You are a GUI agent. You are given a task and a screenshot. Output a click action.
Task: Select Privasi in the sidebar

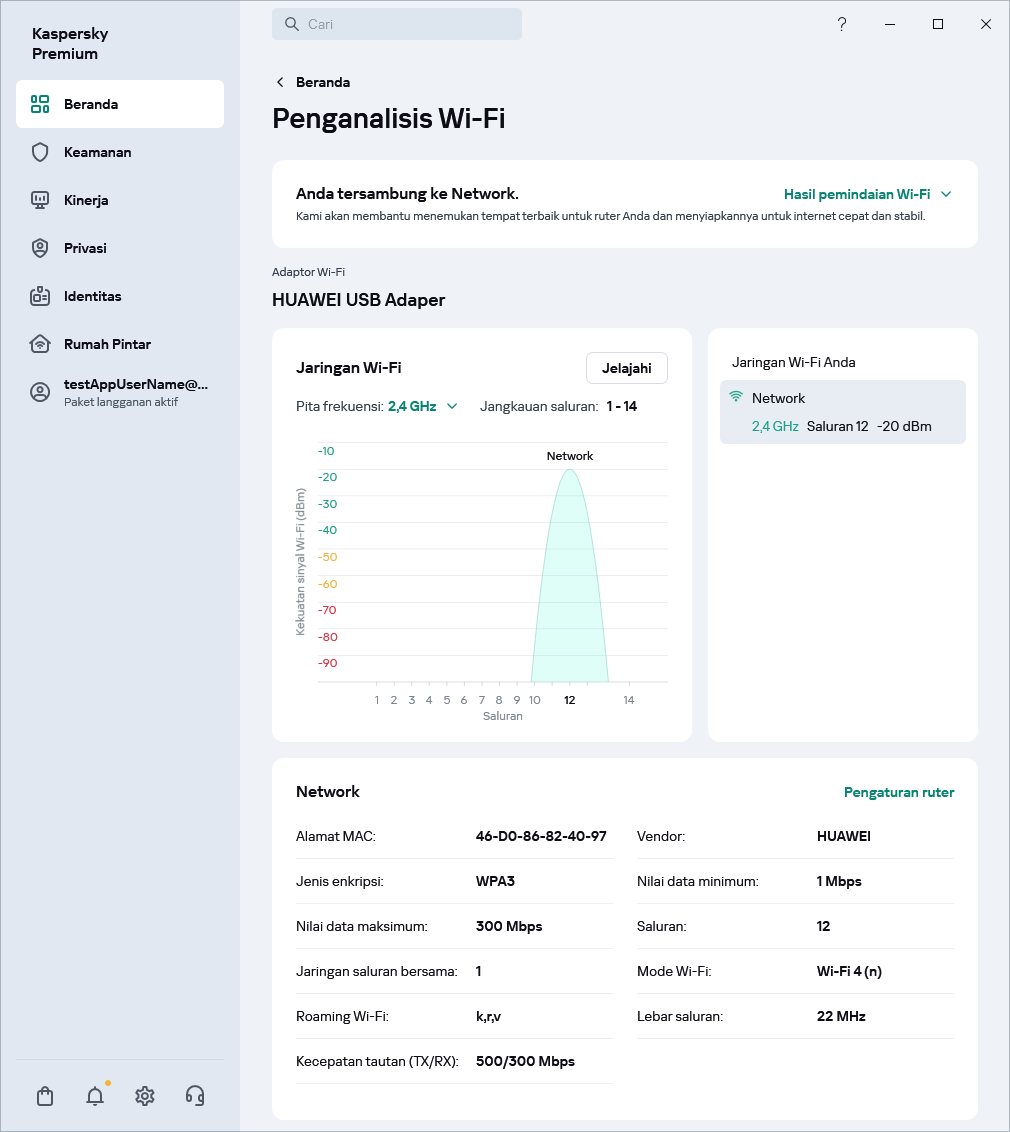(85, 248)
